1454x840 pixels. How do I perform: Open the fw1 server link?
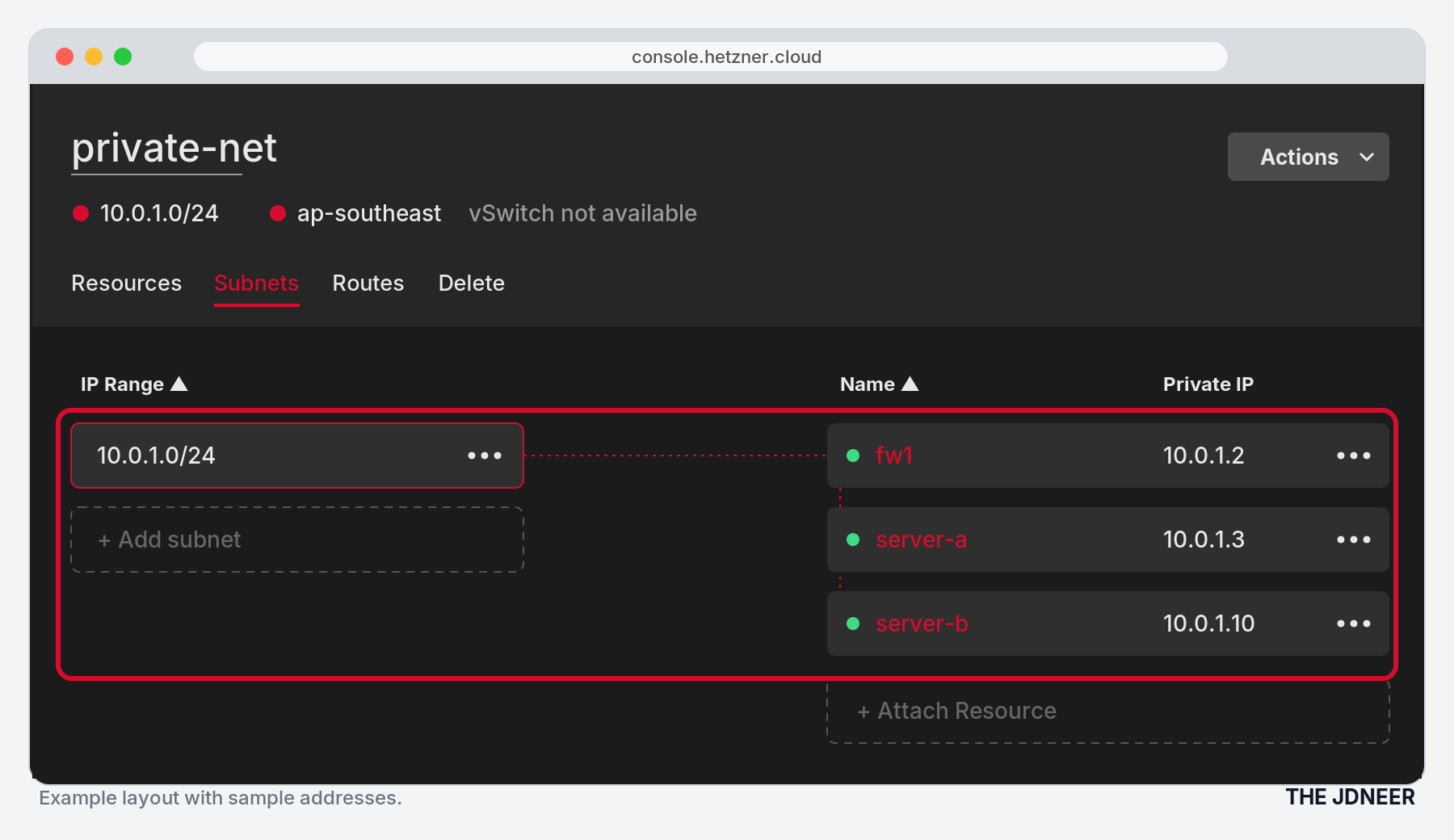coord(894,456)
